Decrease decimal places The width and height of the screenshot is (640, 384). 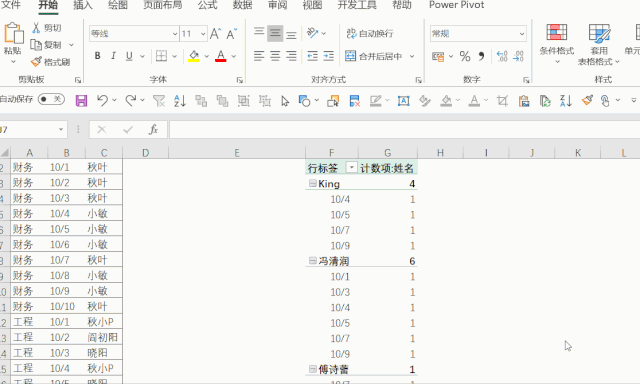[518, 56]
